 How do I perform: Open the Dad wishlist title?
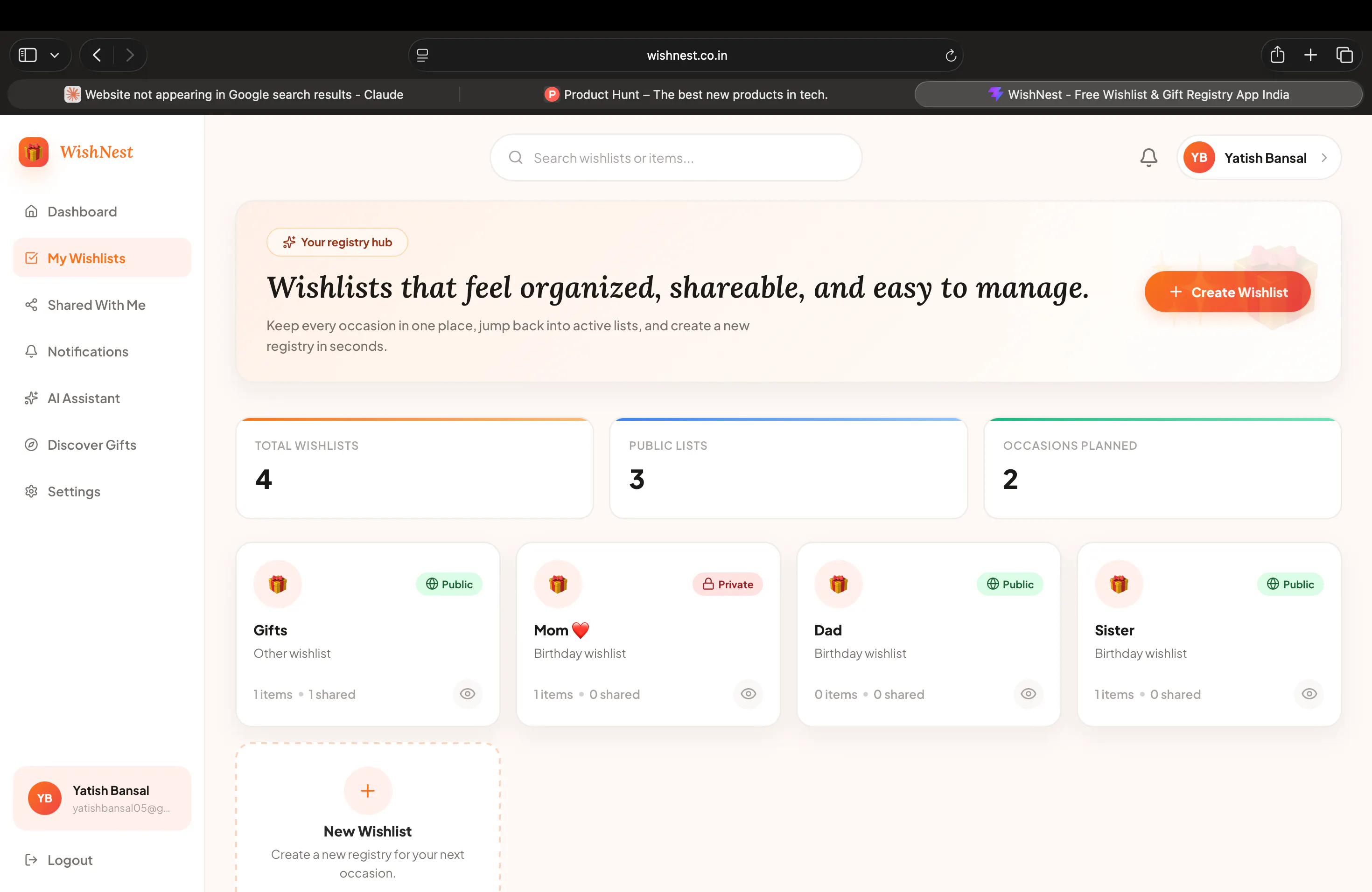click(828, 630)
